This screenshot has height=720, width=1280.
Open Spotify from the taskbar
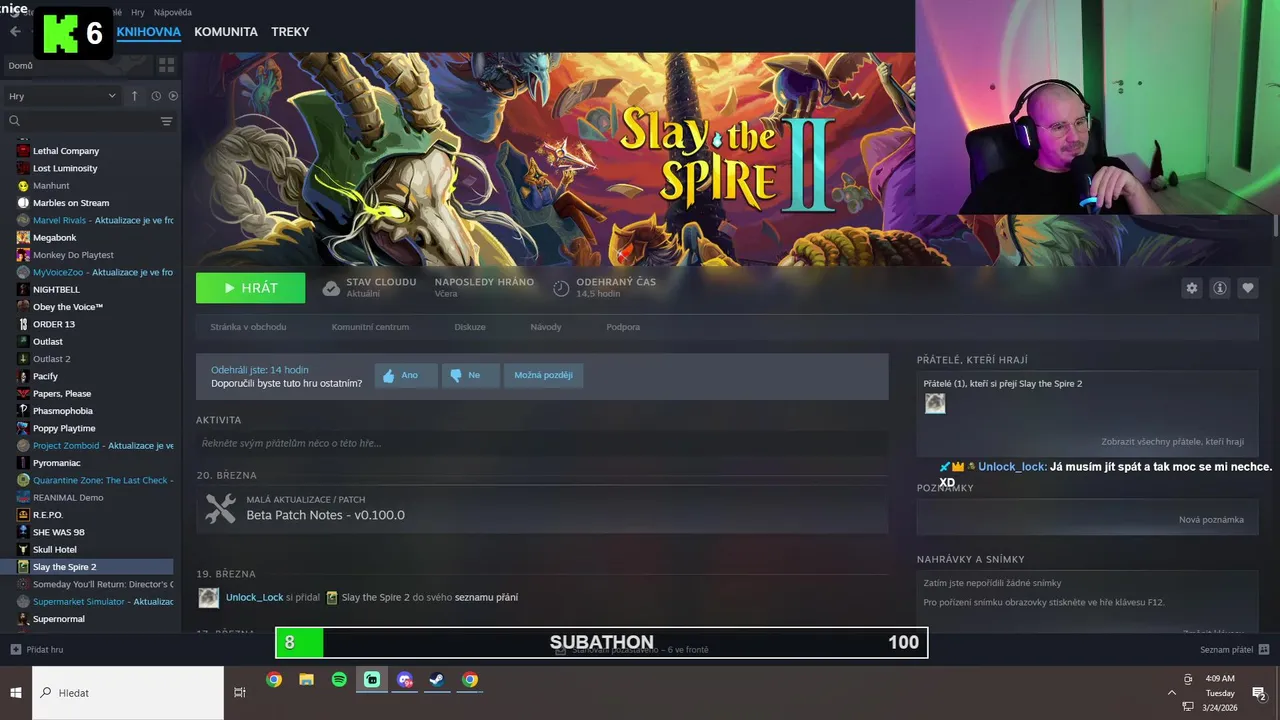(339, 680)
